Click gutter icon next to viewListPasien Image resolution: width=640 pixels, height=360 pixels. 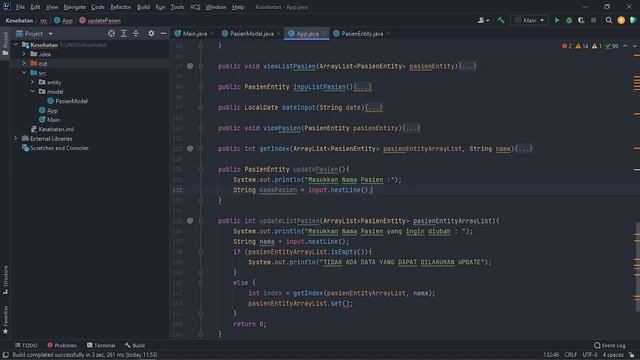190,66
